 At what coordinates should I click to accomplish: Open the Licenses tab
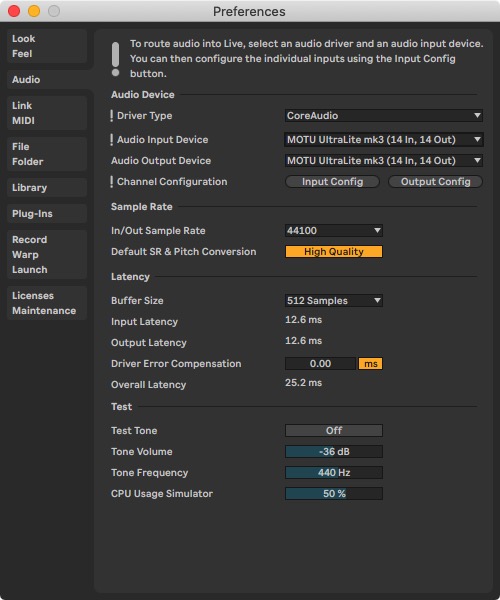coord(33,295)
